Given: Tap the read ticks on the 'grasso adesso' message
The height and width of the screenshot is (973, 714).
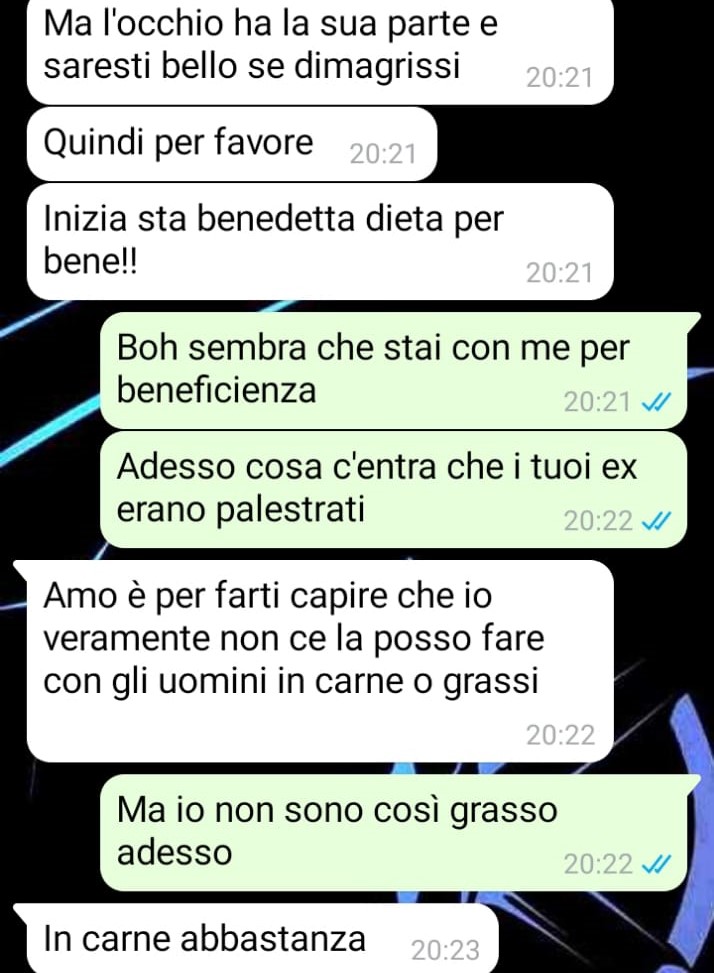Looking at the screenshot, I should coord(656,864).
